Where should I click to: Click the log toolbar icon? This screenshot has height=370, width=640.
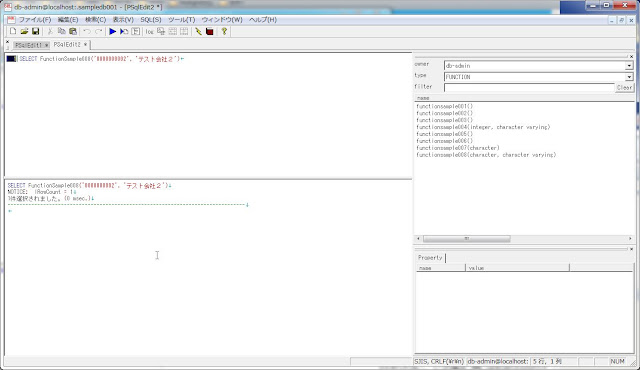point(149,31)
